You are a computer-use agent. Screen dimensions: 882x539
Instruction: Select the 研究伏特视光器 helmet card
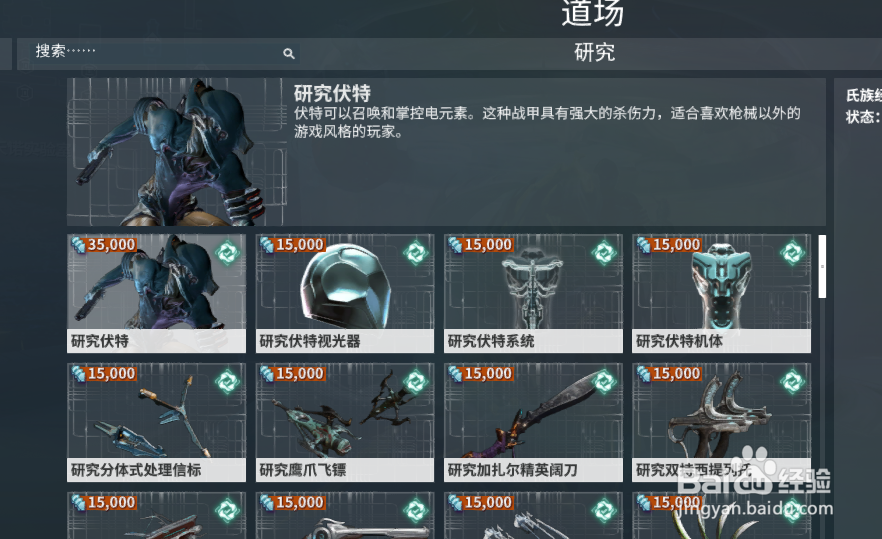(x=345, y=294)
